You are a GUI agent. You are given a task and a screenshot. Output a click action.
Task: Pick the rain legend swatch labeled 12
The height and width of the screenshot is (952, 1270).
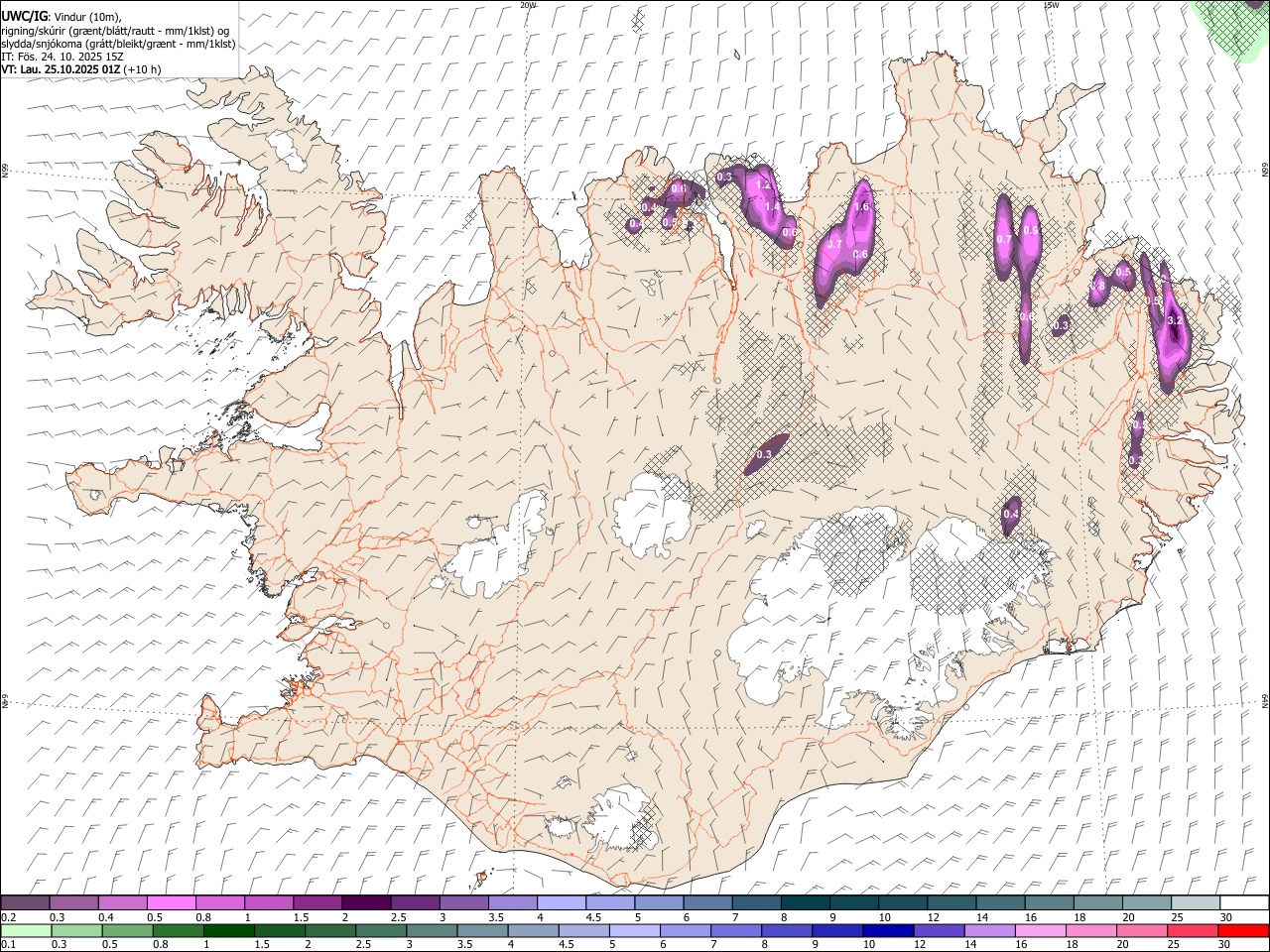(x=938, y=930)
